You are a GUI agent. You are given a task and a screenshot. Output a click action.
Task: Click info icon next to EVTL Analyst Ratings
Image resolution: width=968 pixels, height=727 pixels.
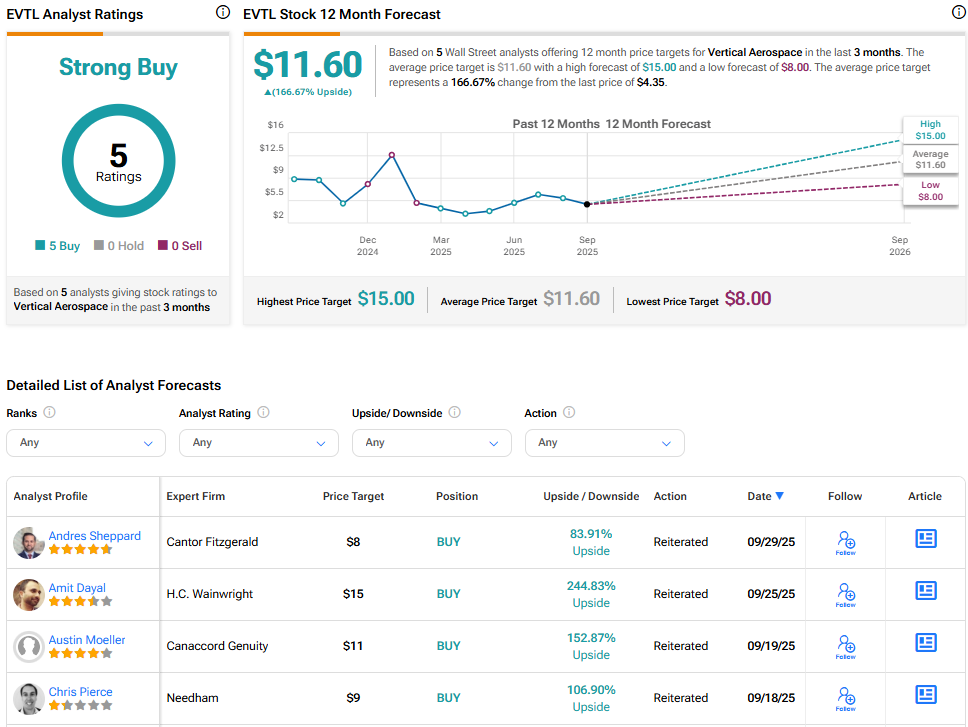[222, 13]
